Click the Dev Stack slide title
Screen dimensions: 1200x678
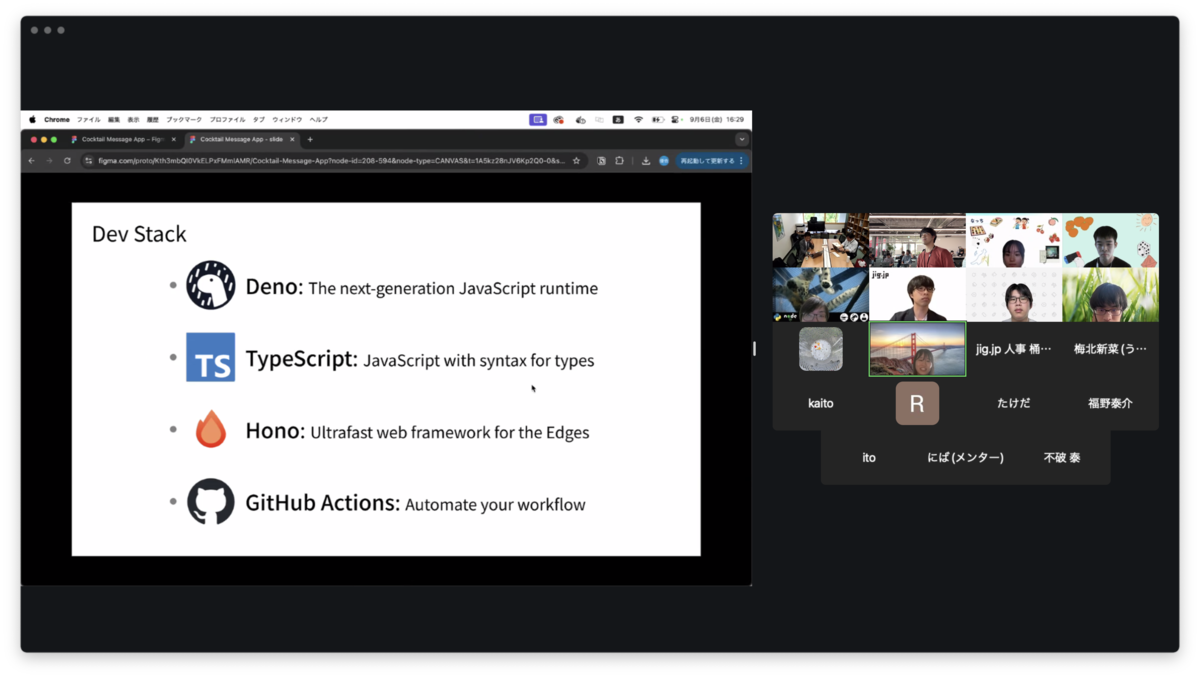(x=139, y=234)
